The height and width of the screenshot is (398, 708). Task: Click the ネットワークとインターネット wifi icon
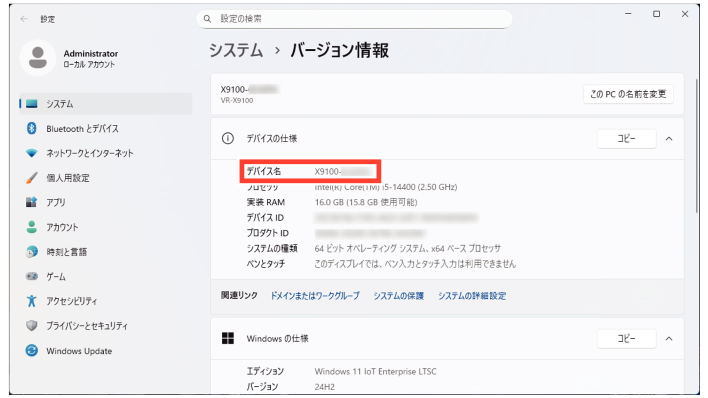[x=32, y=153]
